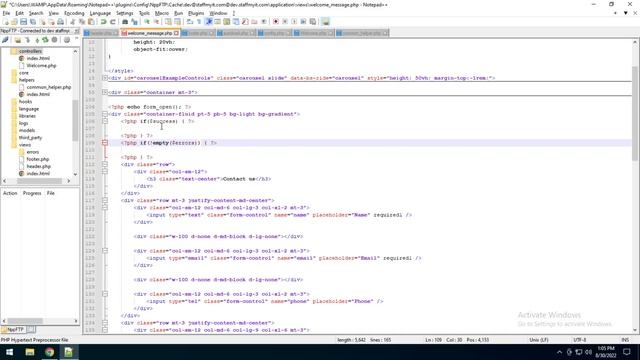This screenshot has height=360, width=640.
Task: Toggle Synchronize Horizontal Scrolling icon
Action: pos(177,22)
